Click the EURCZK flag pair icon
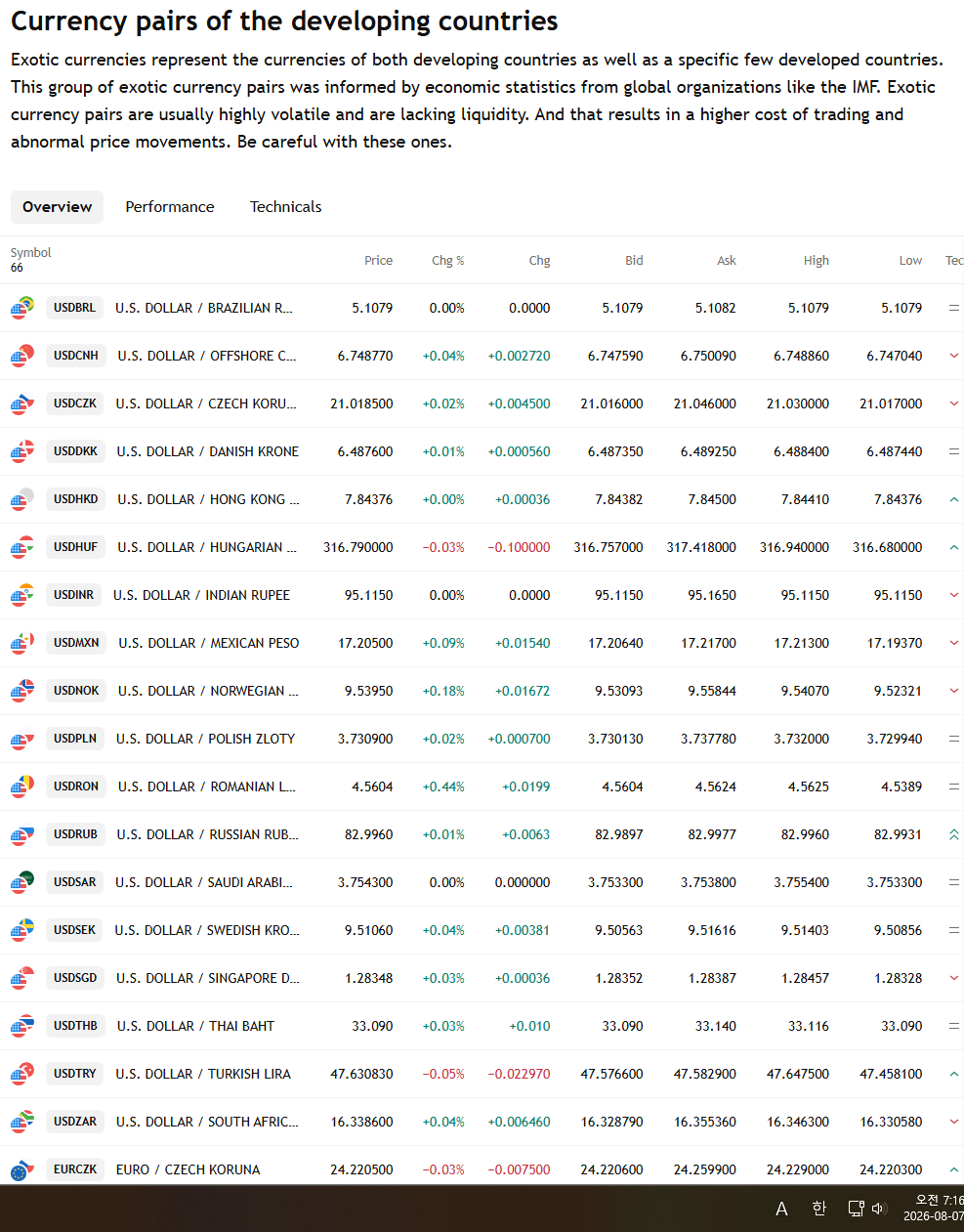The width and height of the screenshot is (964, 1232). coord(22,1169)
